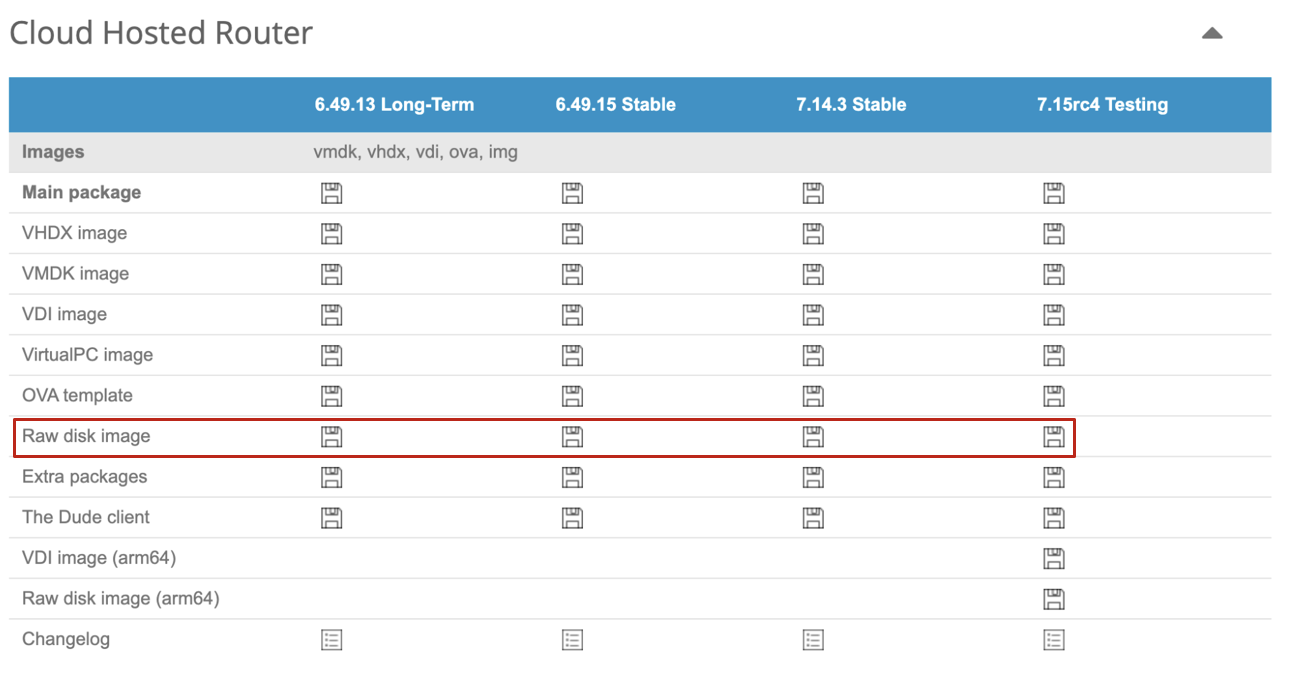Collapse the Cloud Hosted Router section
Viewport: 1290px width, 678px height.
[x=1212, y=32]
